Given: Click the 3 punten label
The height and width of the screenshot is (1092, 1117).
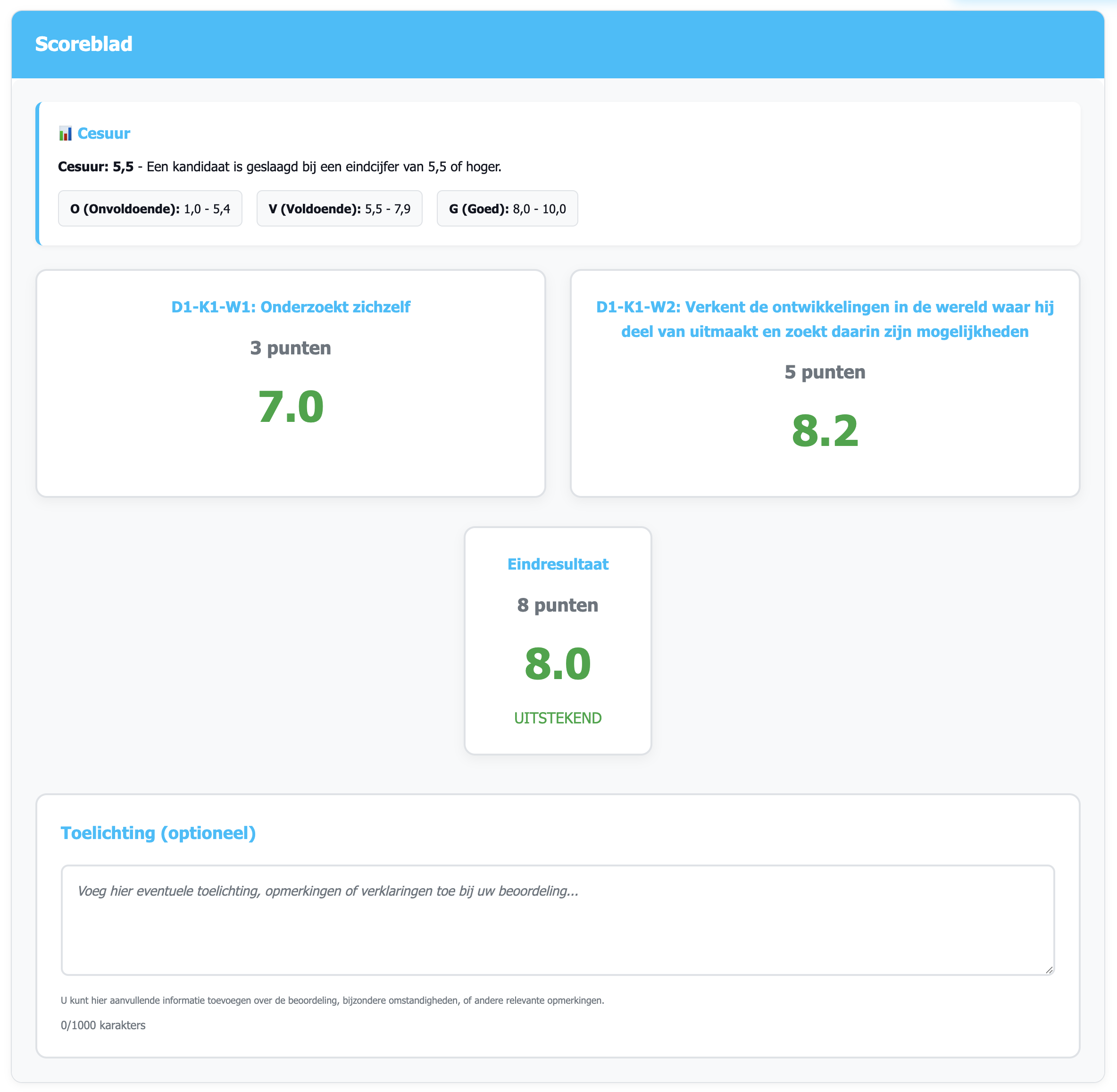Looking at the screenshot, I should 291,348.
